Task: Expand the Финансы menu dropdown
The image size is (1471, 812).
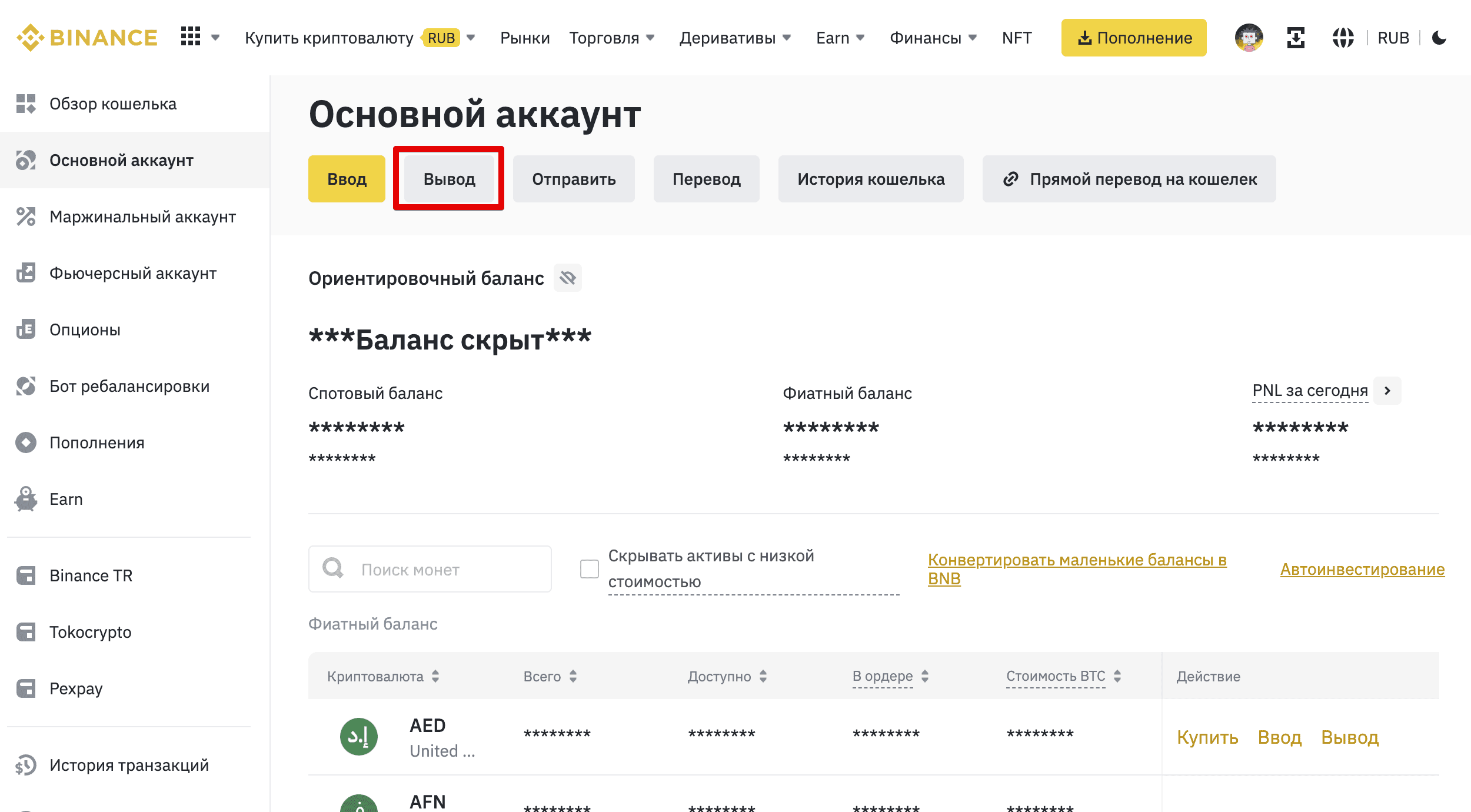Action: coord(973,38)
